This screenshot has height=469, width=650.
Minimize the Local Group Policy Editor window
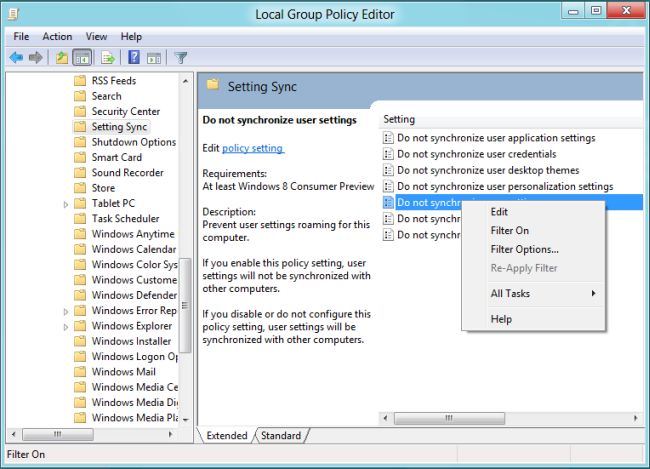tap(573, 11)
